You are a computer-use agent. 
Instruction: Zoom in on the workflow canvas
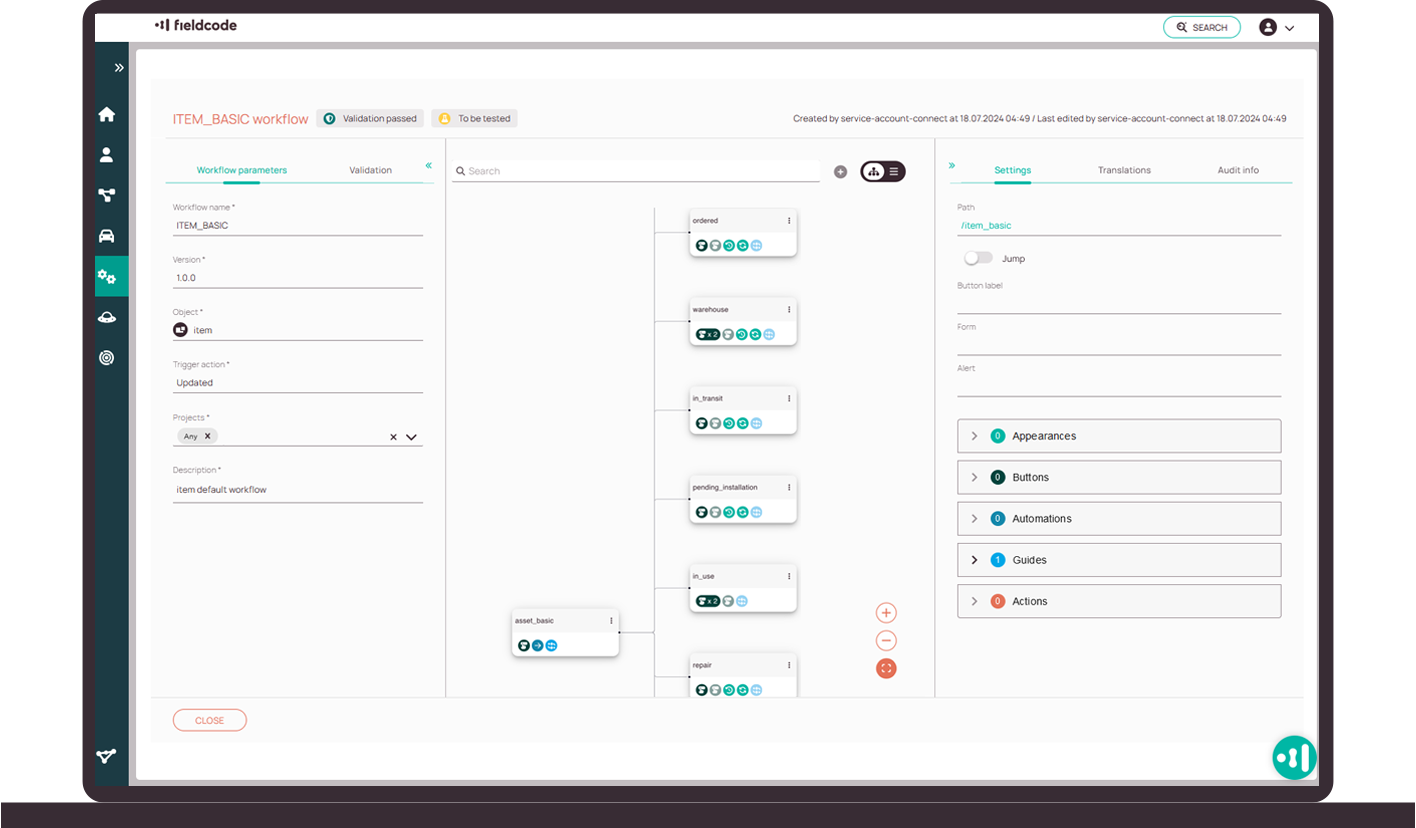[886, 611]
